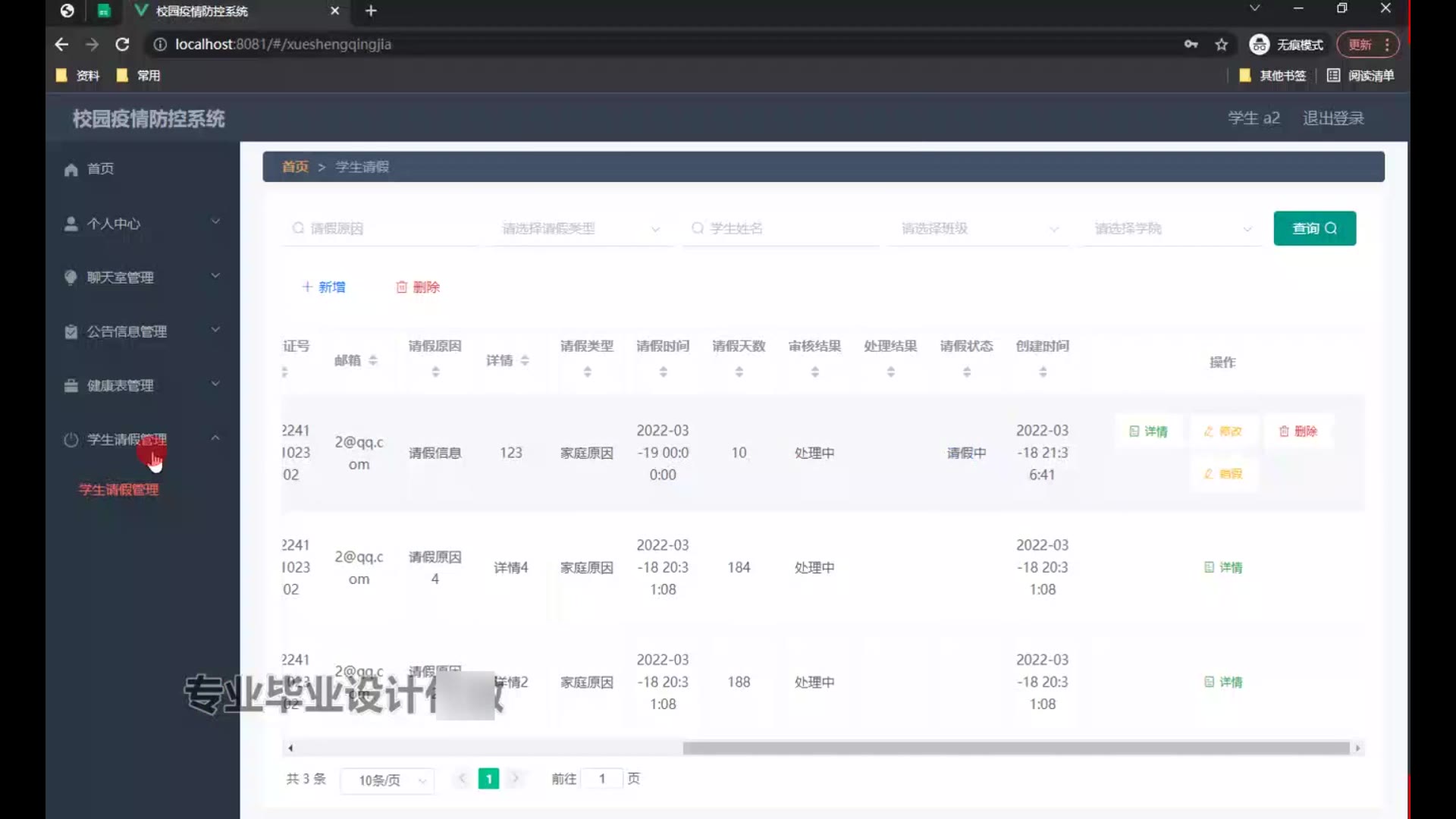Click the browser back arrow
Image resolution: width=1456 pixels, height=819 pixels.
[61, 45]
